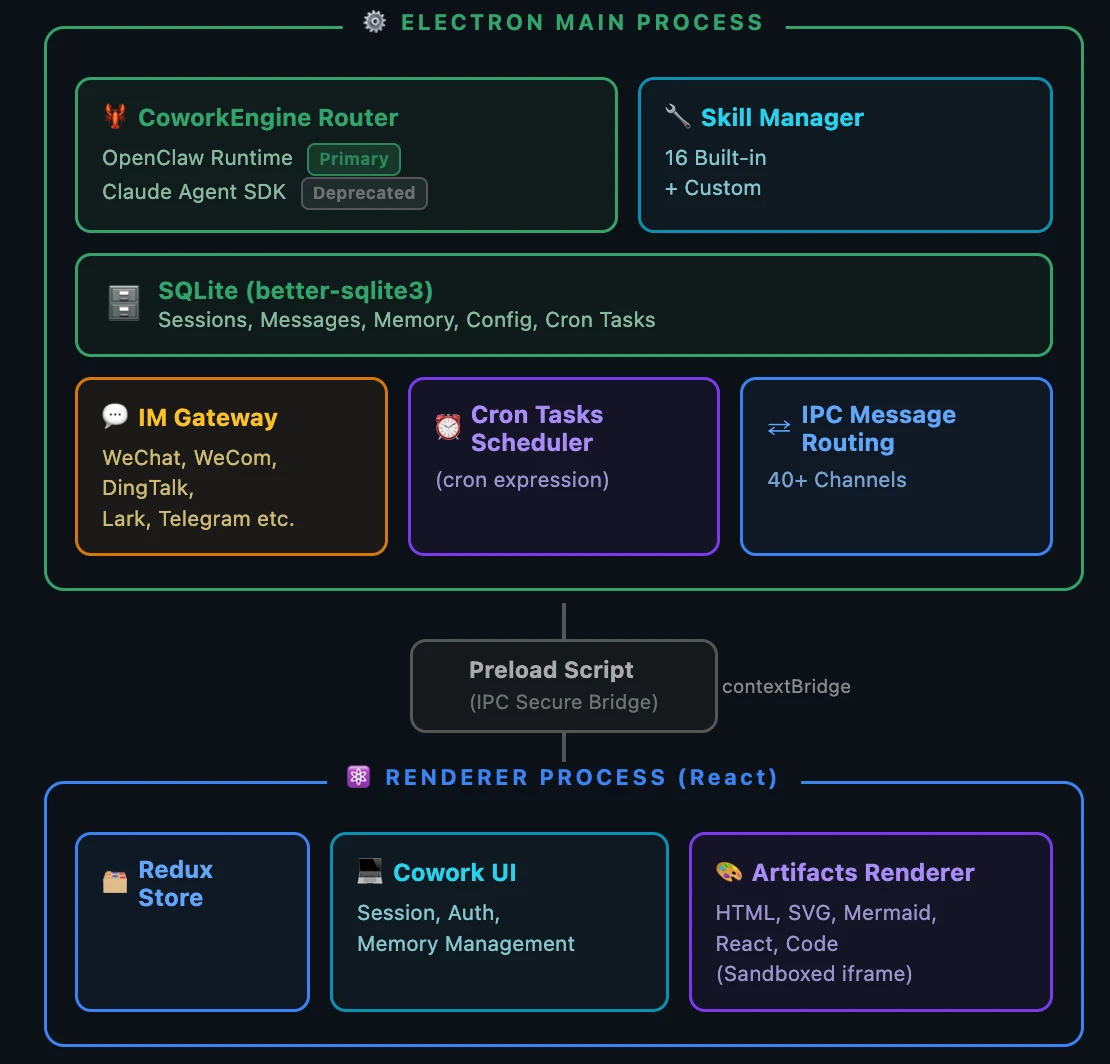Click the gear icon beside Electron Main Process
Viewport: 1110px width, 1064px height.
[374, 22]
